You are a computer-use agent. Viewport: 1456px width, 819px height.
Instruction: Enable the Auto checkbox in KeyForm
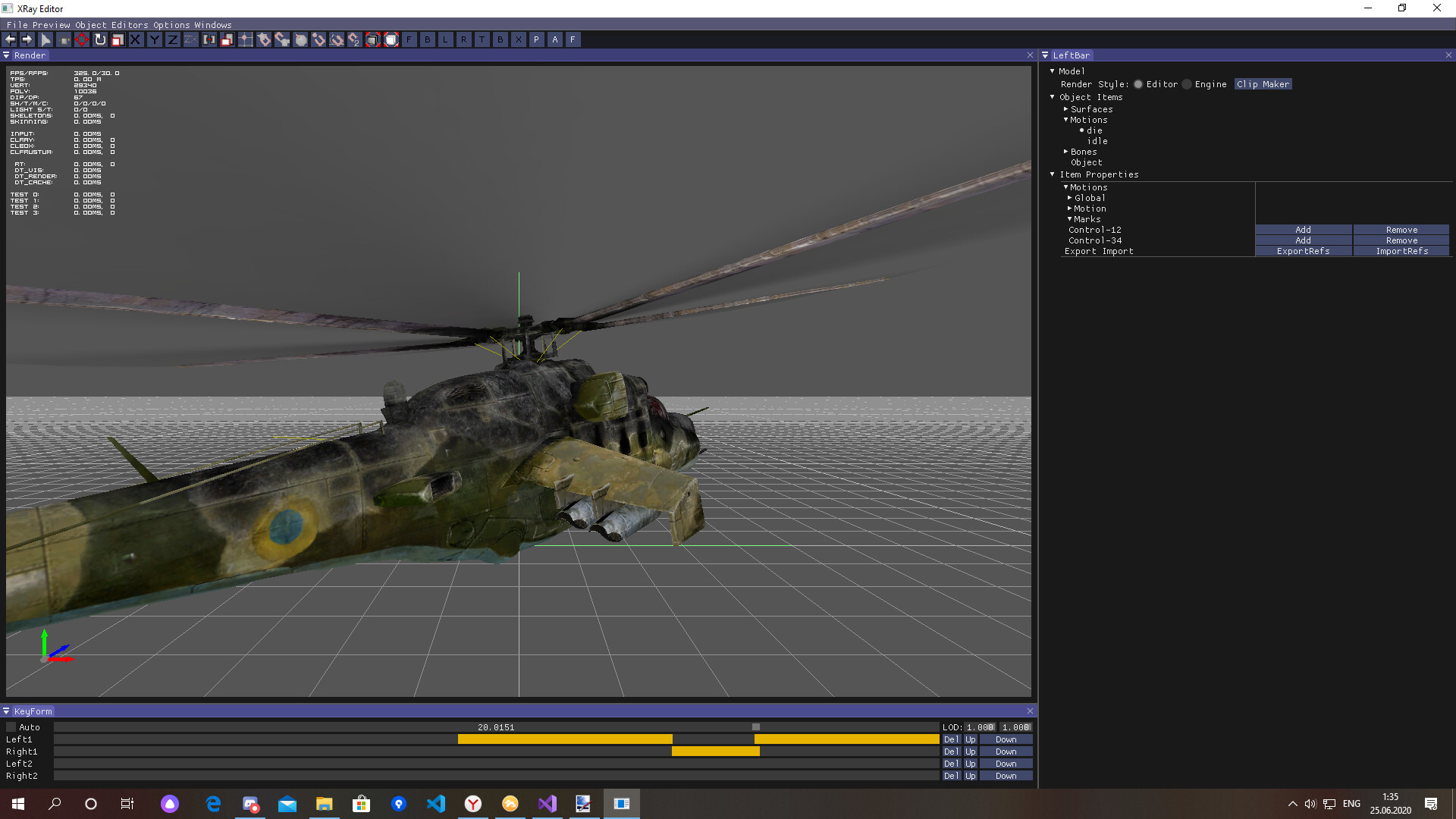coord(11,727)
